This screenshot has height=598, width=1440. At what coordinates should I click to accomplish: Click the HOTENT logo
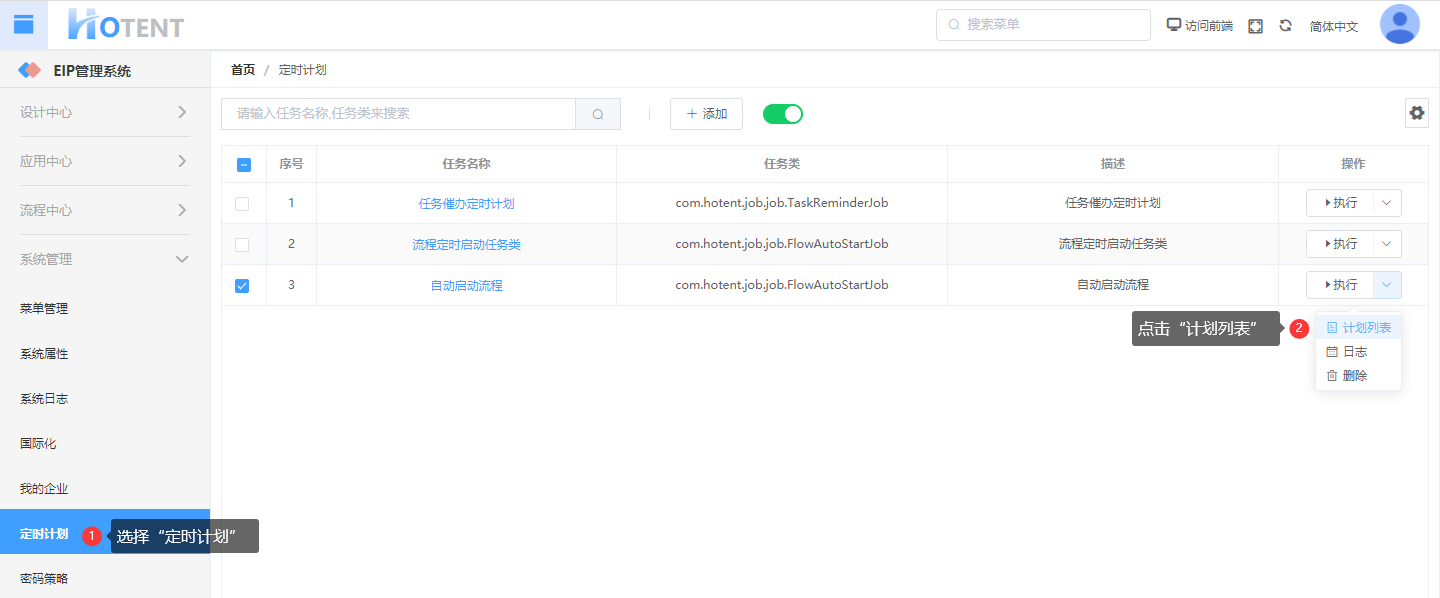pos(126,25)
